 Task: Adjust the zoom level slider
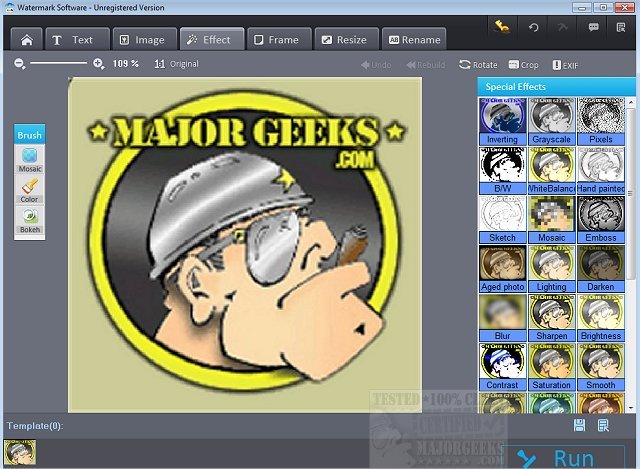(58, 63)
